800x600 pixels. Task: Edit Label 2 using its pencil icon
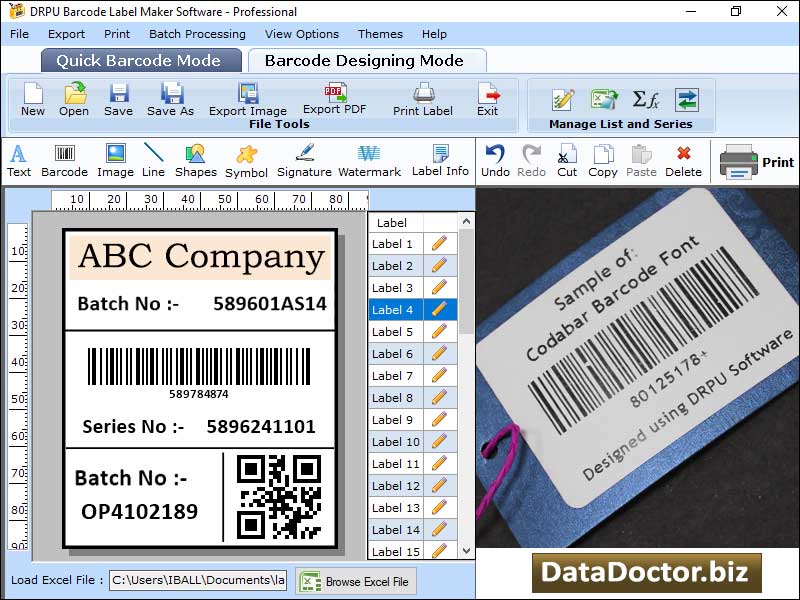(x=441, y=265)
